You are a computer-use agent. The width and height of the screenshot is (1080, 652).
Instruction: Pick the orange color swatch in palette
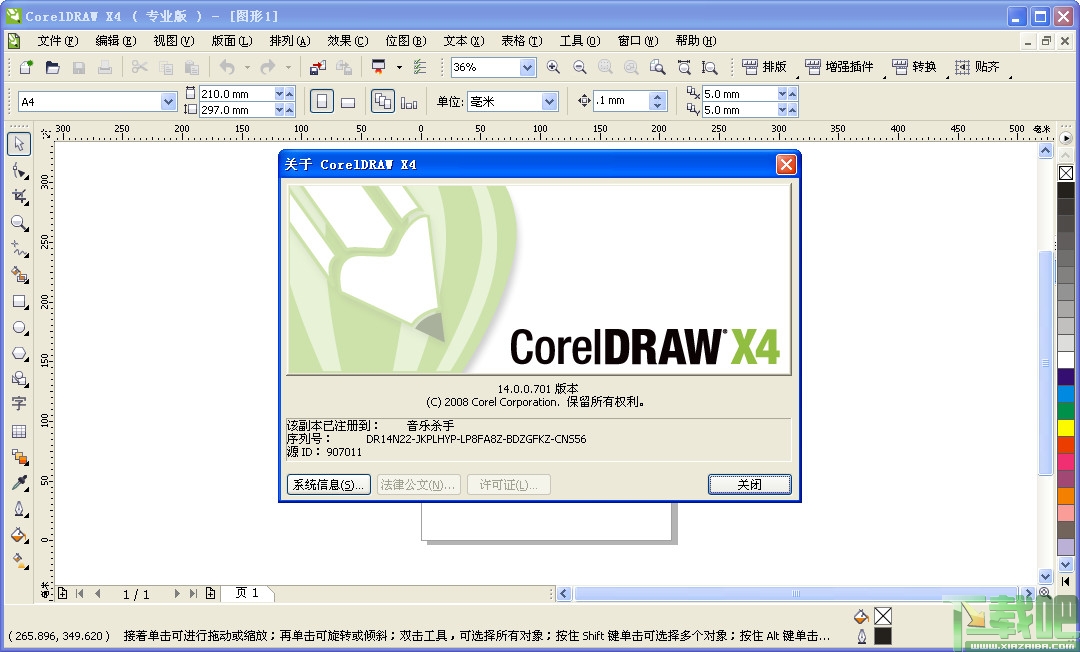coord(1066,496)
